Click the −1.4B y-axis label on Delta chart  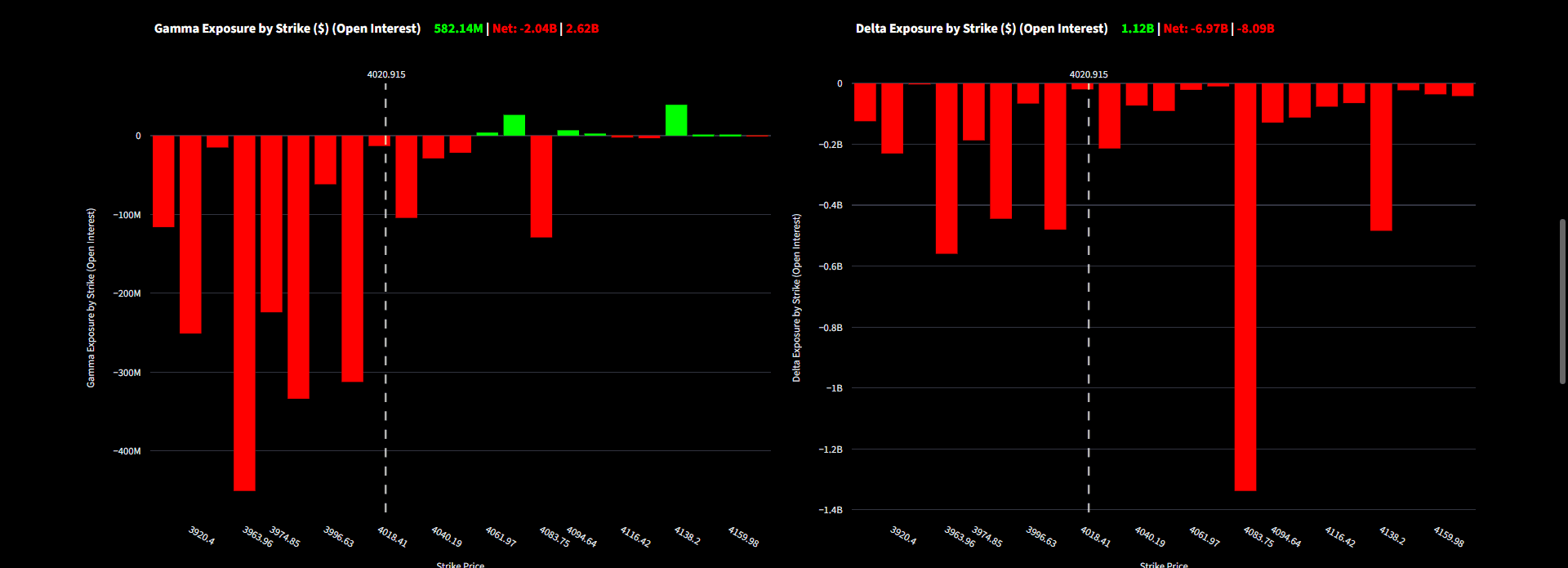point(831,510)
